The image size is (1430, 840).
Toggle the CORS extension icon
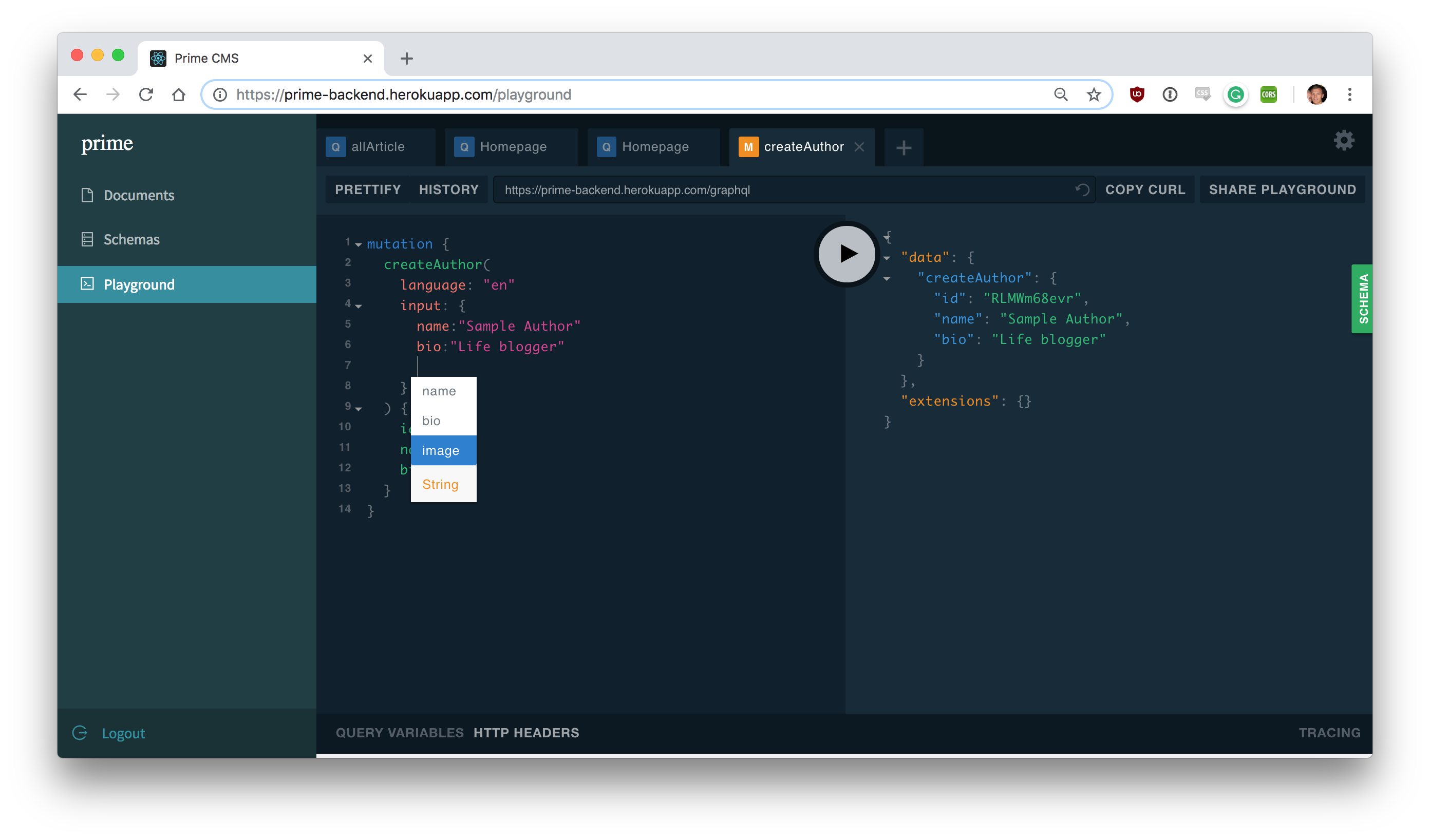pos(1268,94)
